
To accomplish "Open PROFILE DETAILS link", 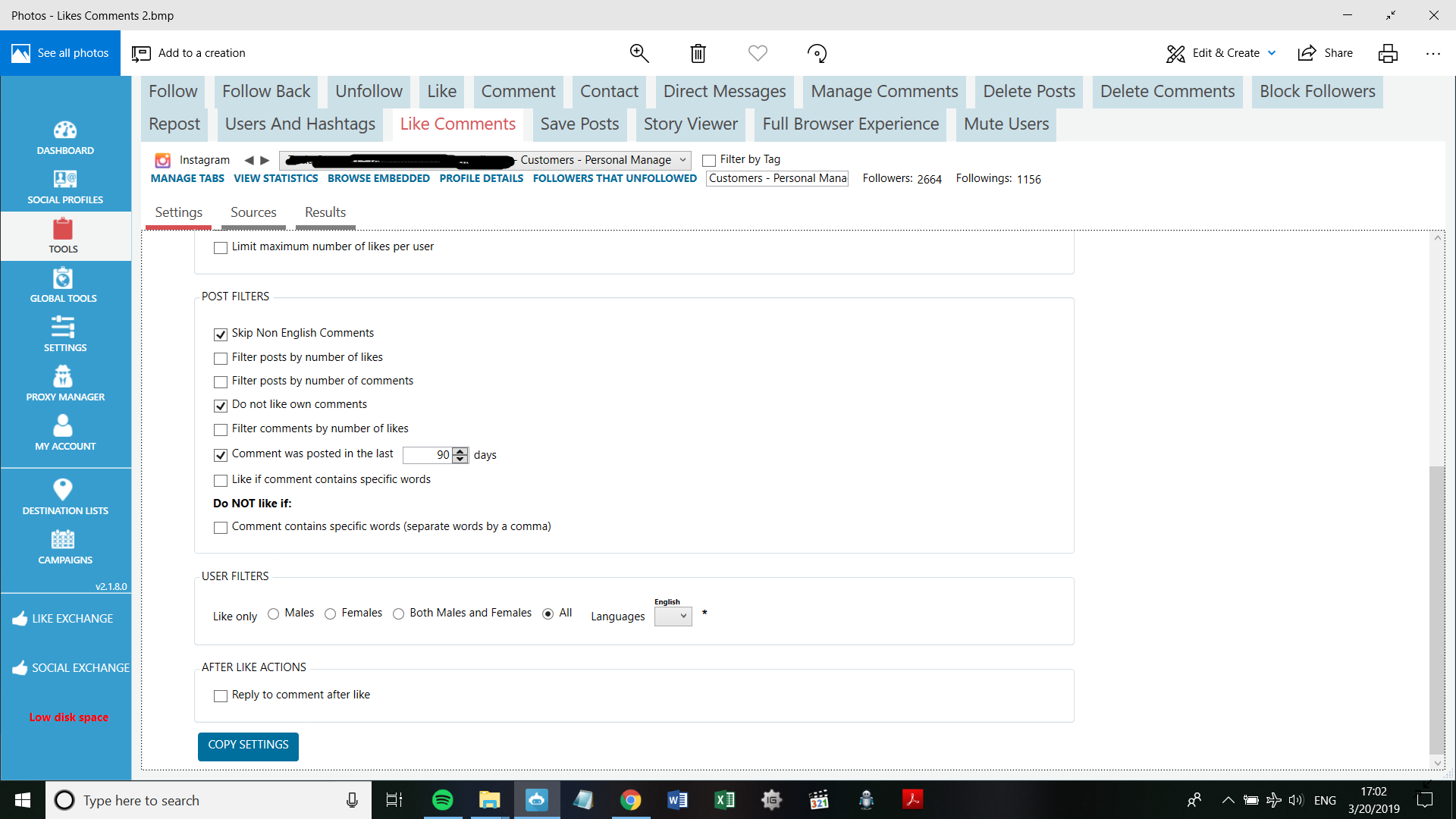I will tap(482, 179).
